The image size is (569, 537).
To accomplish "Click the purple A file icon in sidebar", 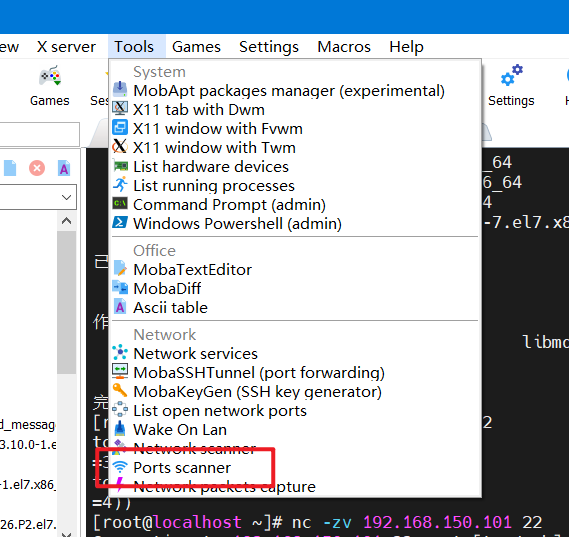I will tap(64, 168).
